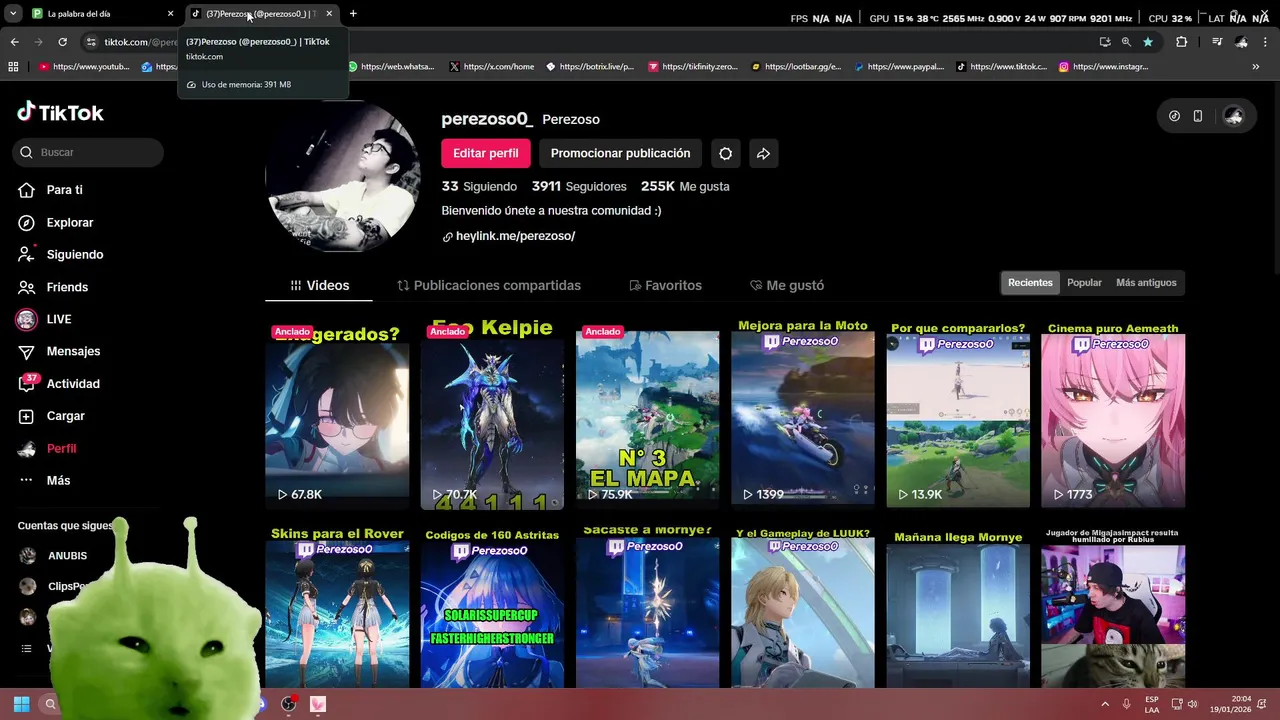Screen dimensions: 1280x720
Task: Open the Cinema puro Aemeath video
Action: click(x=1113, y=414)
